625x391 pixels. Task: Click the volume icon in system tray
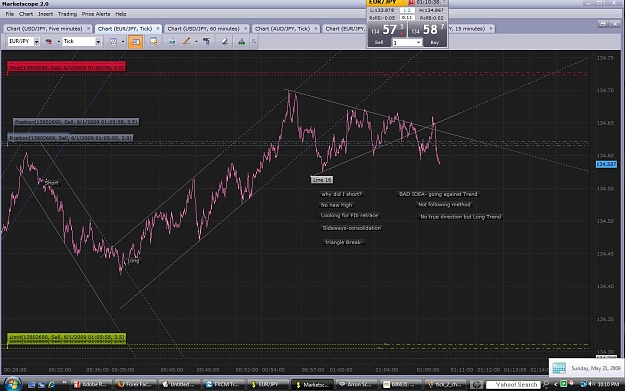pos(592,384)
